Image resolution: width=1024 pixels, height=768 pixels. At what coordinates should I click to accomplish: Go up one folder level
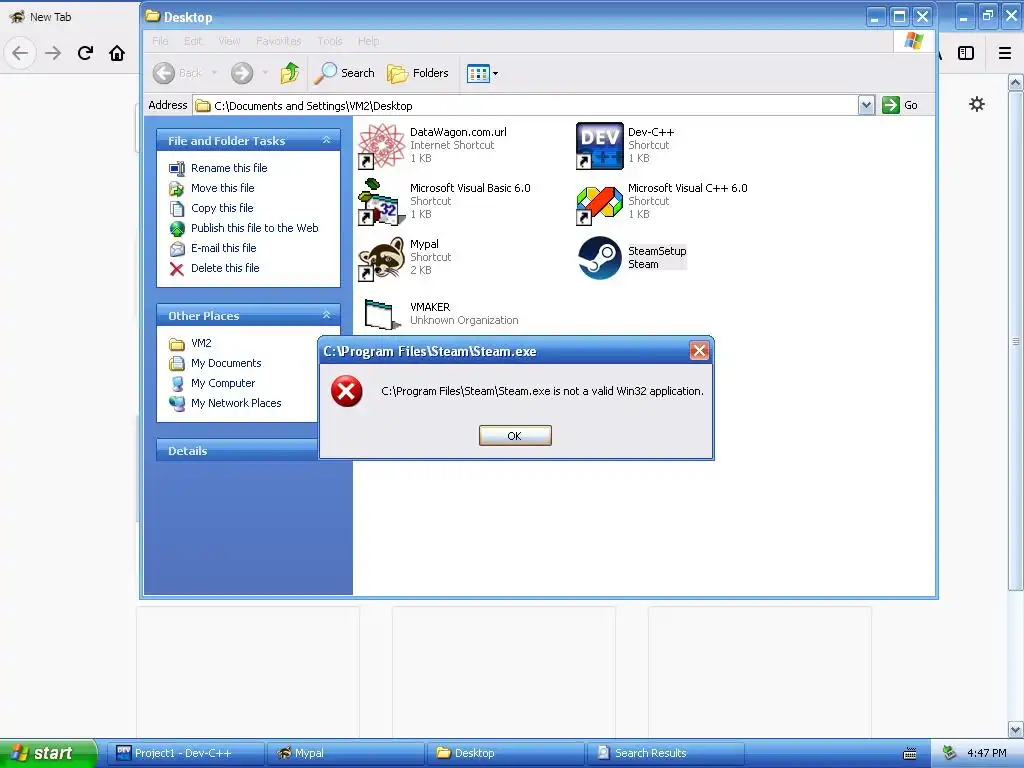click(289, 73)
